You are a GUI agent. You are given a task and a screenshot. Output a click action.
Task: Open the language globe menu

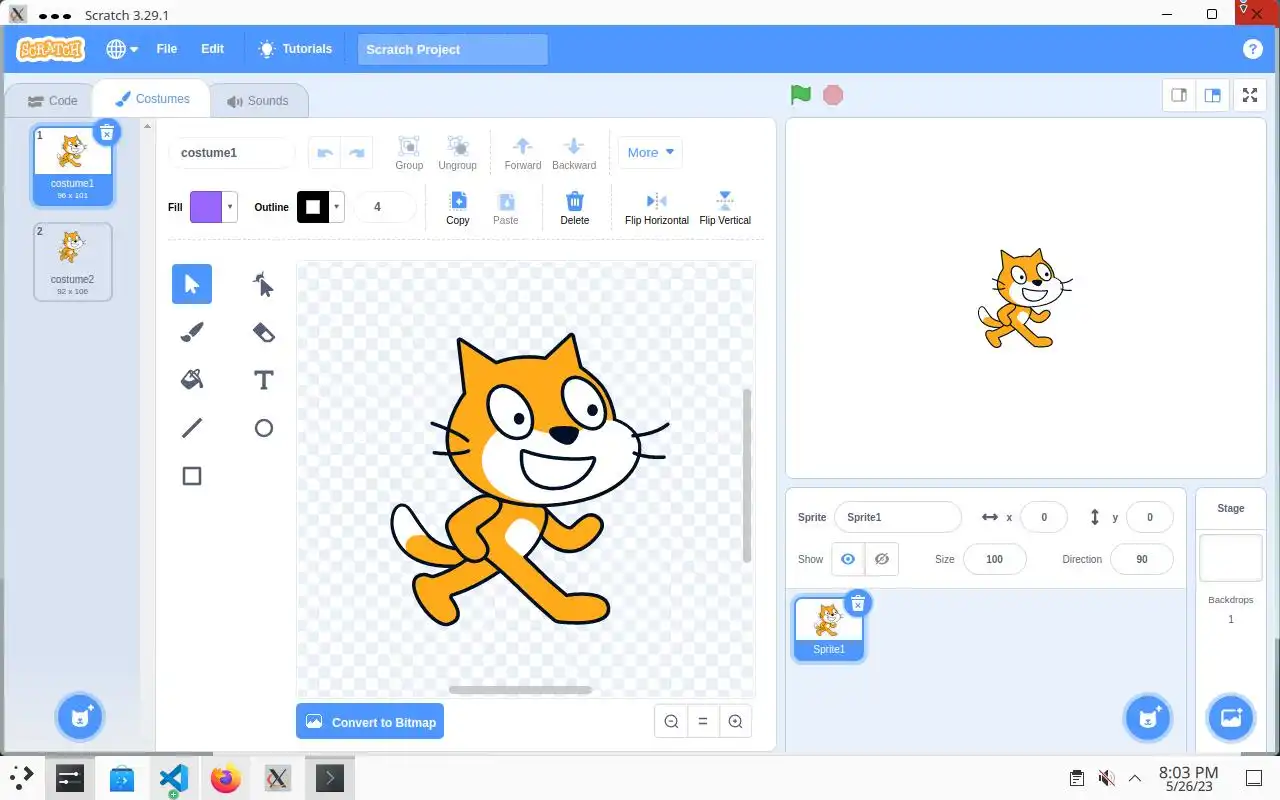[122, 49]
